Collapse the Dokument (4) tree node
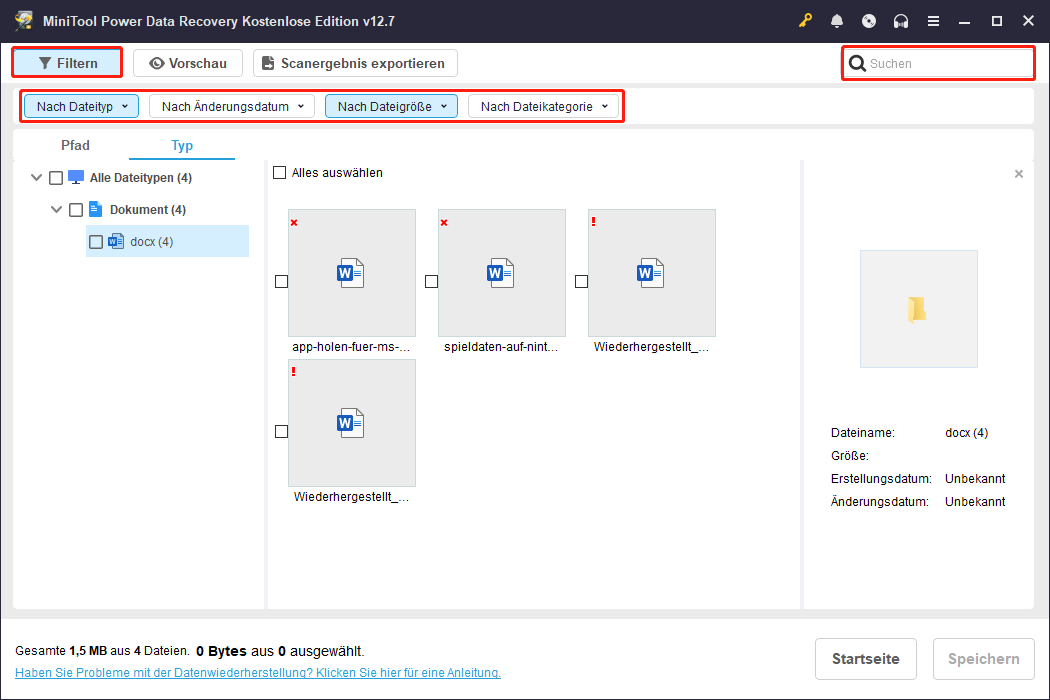The width and height of the screenshot is (1050, 700). (57, 209)
